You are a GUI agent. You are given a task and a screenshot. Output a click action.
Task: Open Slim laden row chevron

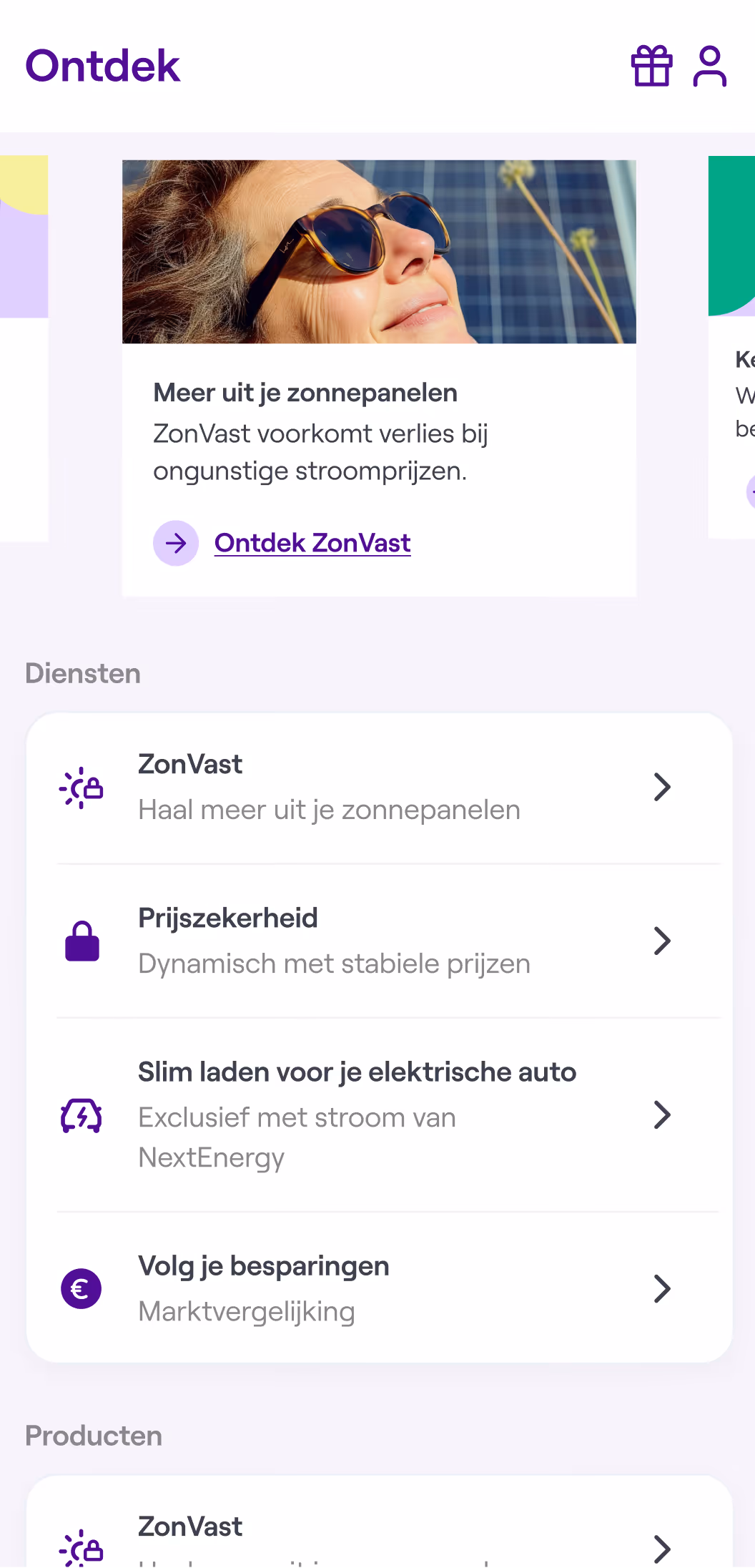663,1114
